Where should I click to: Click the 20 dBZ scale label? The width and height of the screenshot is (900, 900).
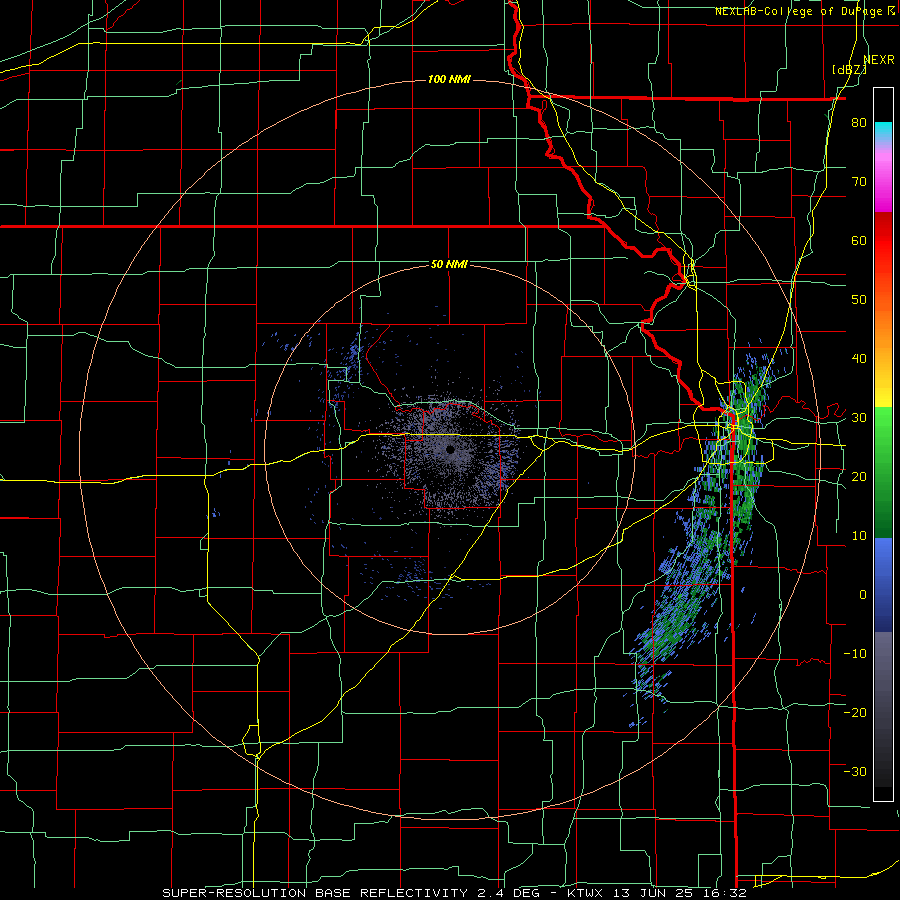tap(859, 476)
